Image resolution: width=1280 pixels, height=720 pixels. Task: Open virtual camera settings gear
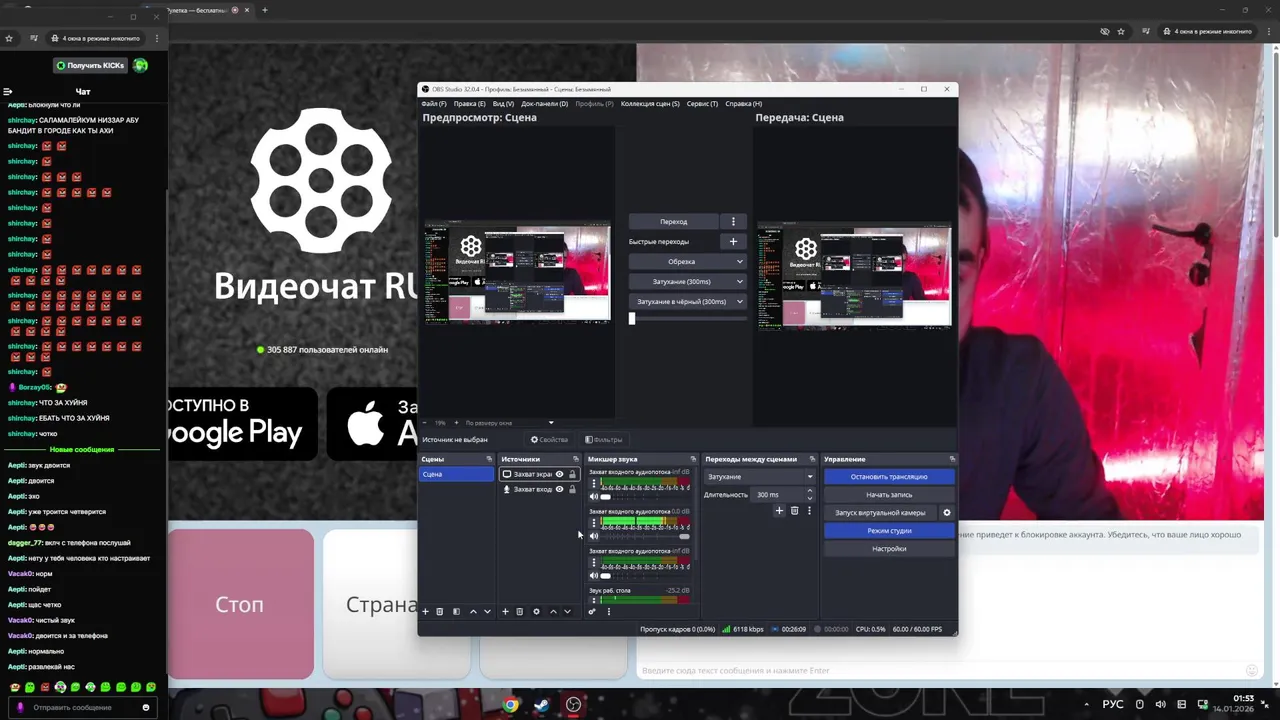coord(947,513)
